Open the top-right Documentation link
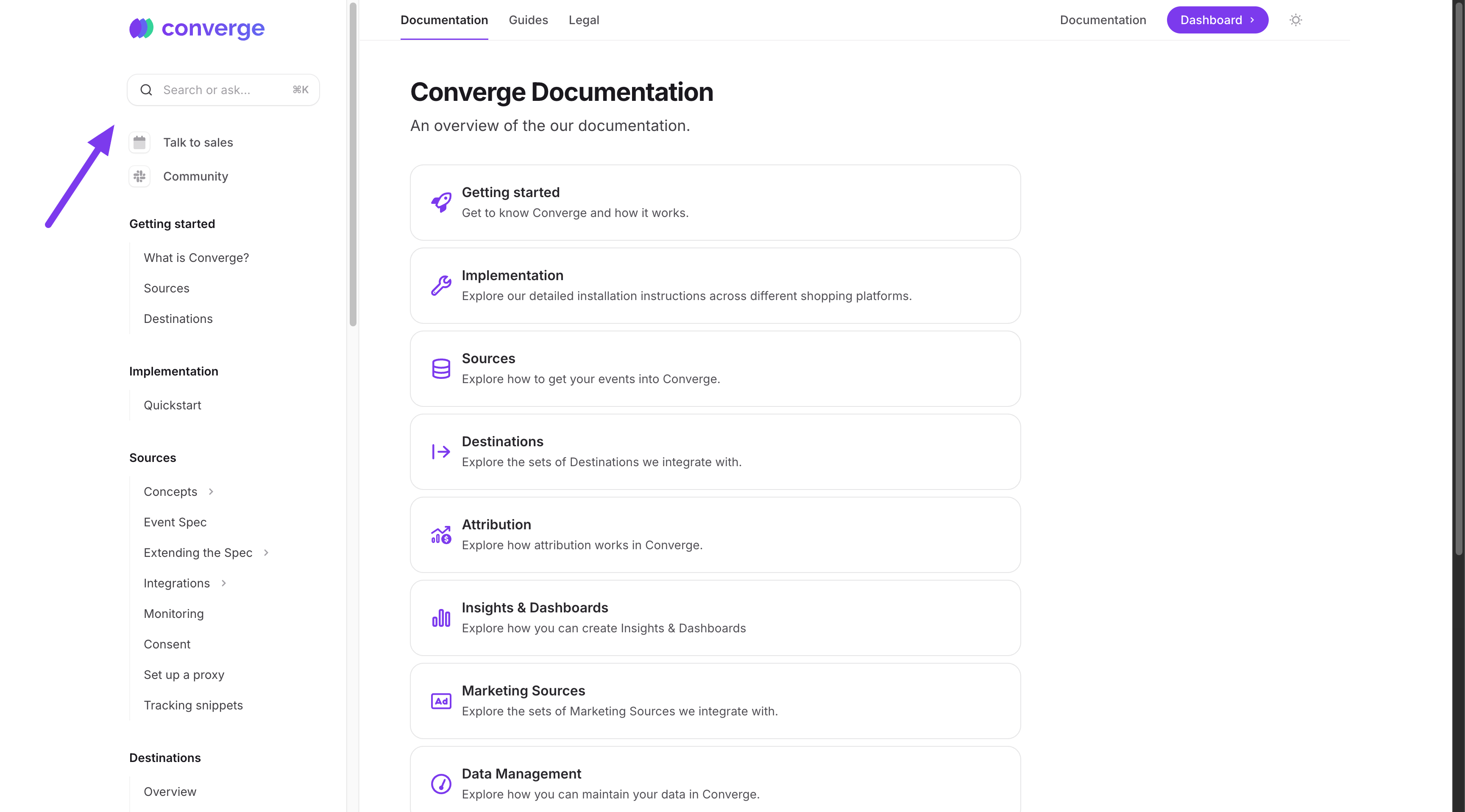Image resolution: width=1465 pixels, height=812 pixels. point(1103,20)
